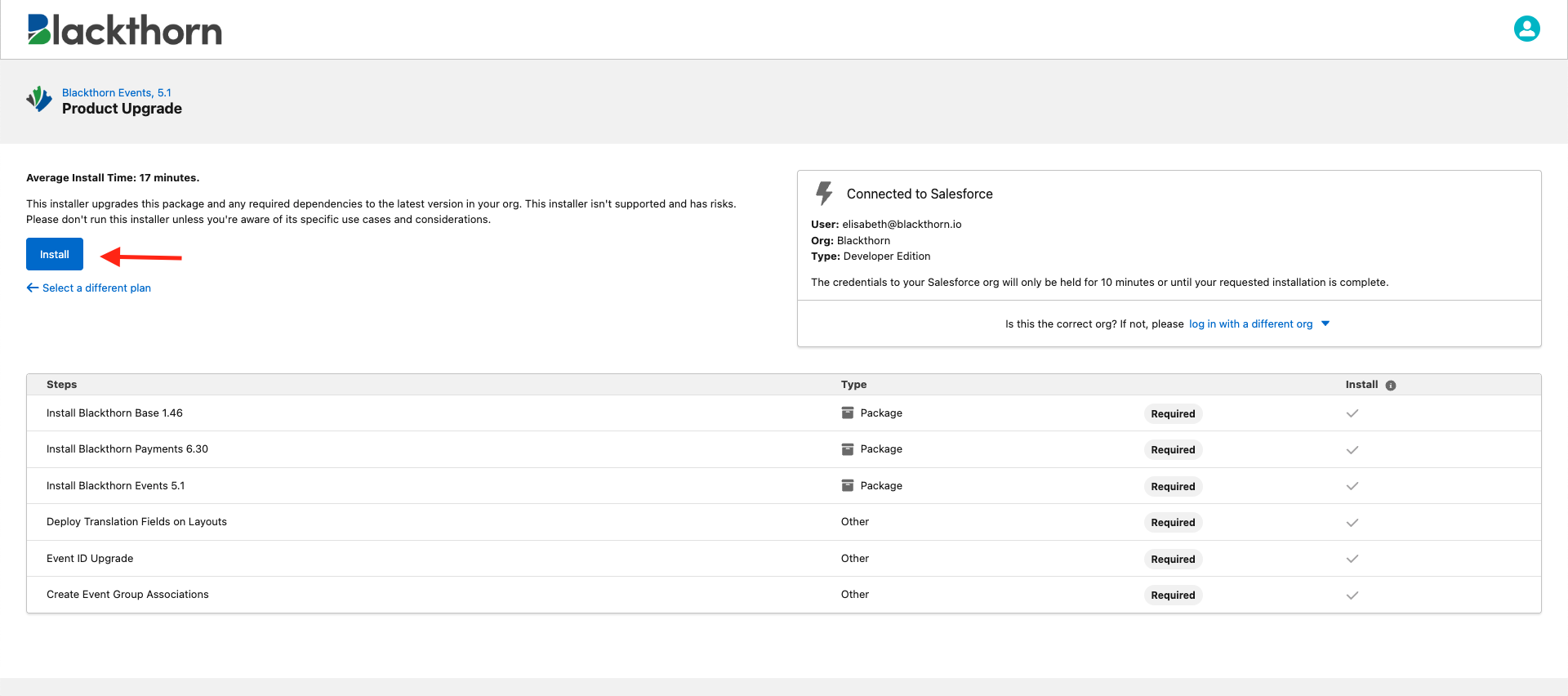
Task: Click the checkmark for Install Blackthorn Events 5.1
Action: point(1352,486)
